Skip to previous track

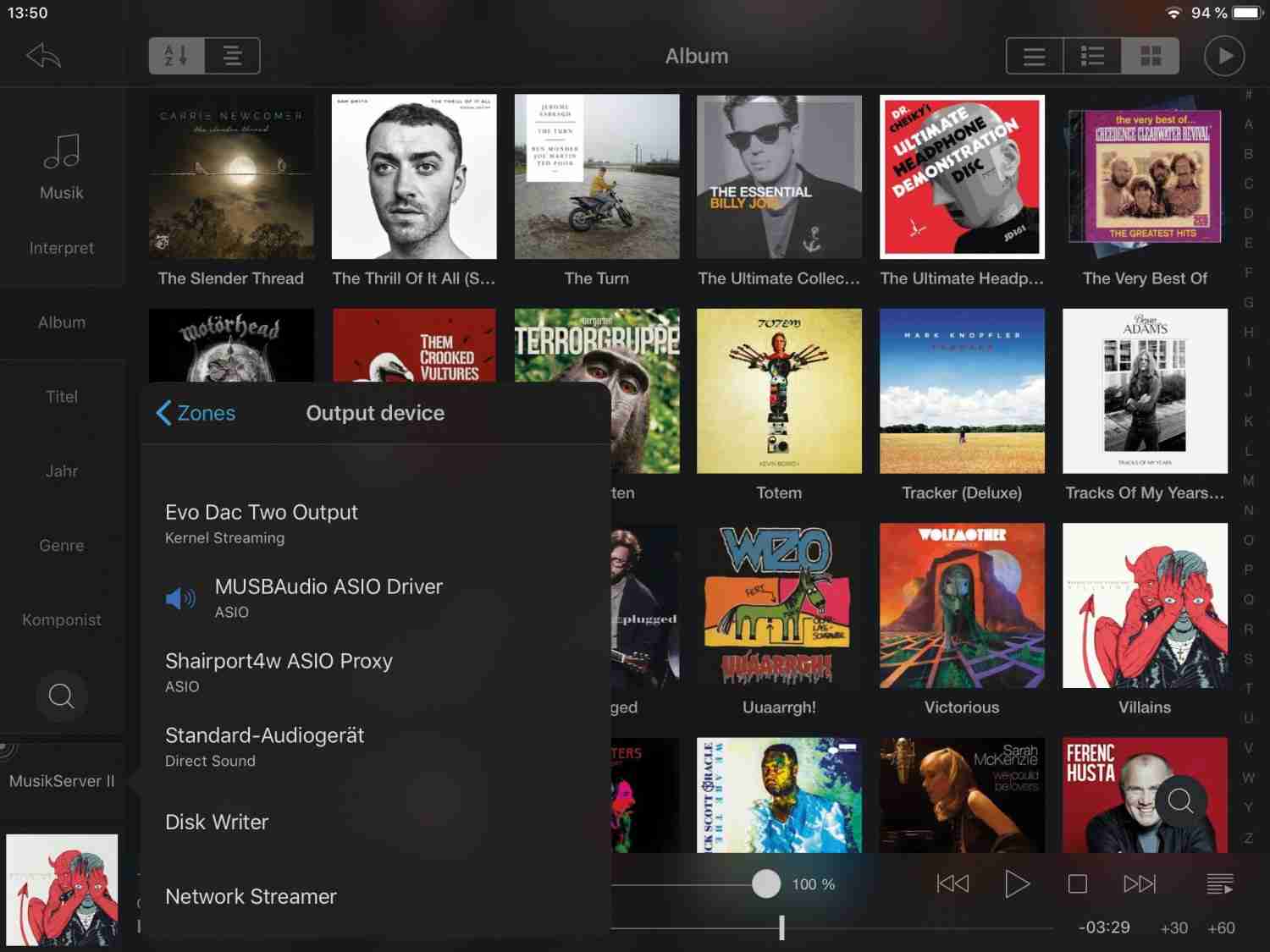(x=952, y=883)
